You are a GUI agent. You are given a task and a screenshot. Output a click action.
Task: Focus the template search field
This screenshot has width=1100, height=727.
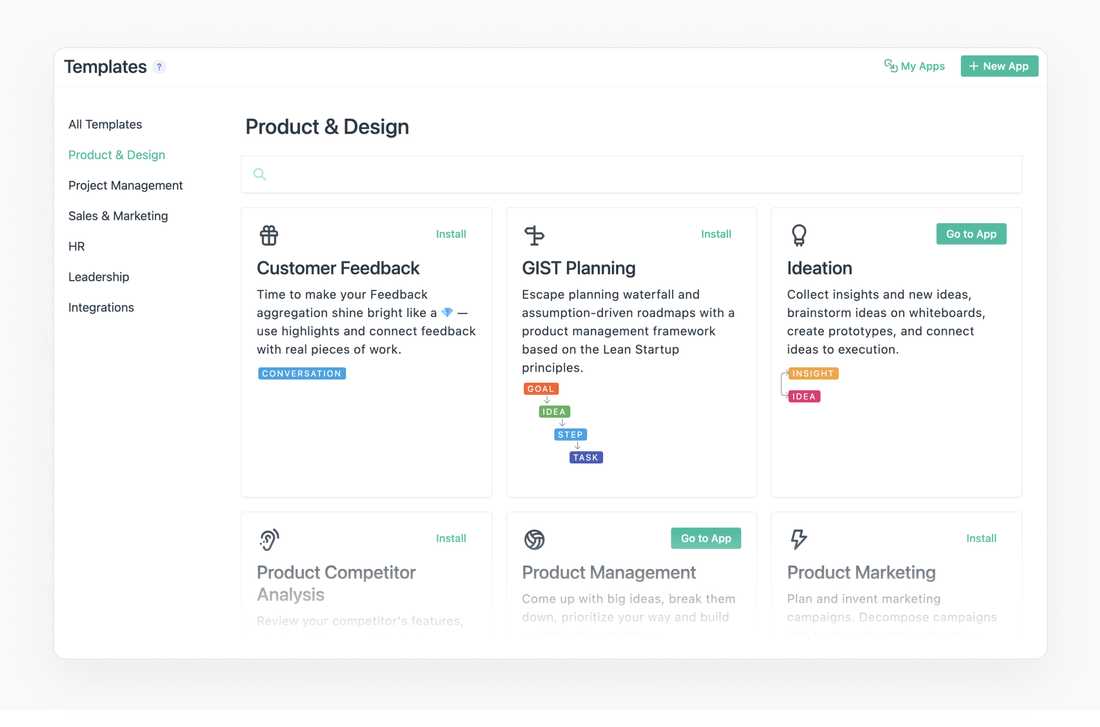[x=640, y=174]
